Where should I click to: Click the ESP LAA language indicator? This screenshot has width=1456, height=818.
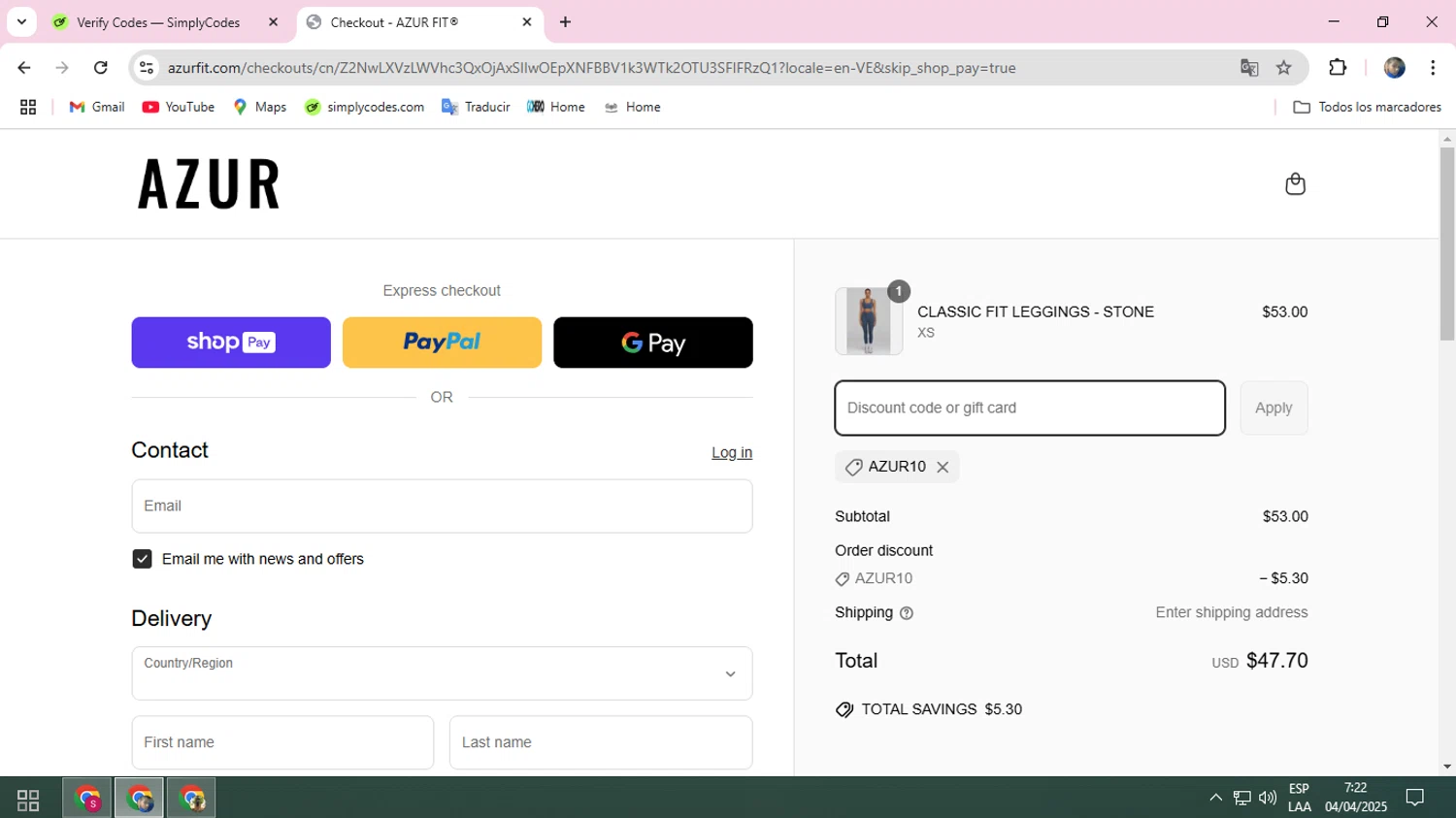tap(1299, 798)
